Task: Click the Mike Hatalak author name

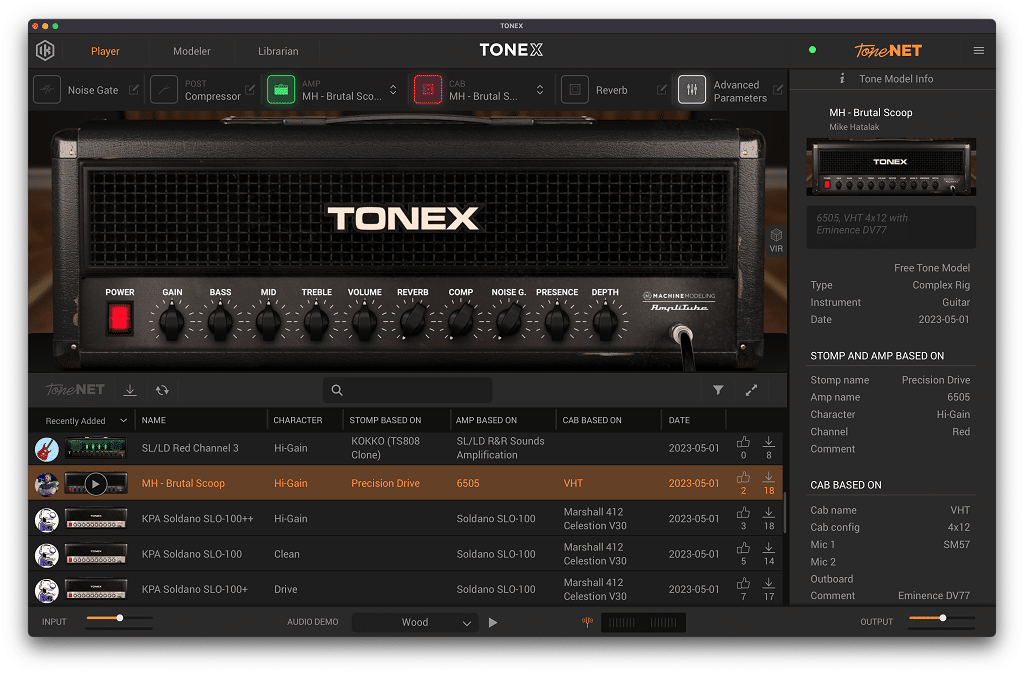Action: 854,127
